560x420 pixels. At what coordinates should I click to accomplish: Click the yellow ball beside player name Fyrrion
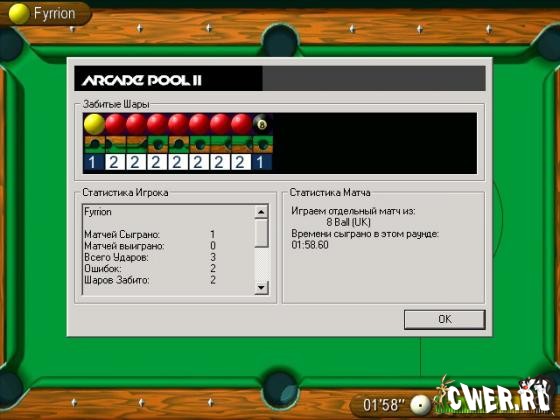coord(19,14)
